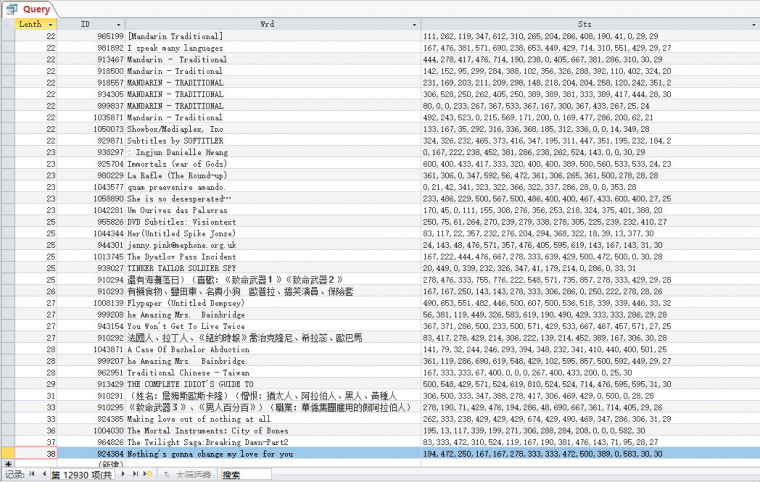Select ID cell 934305

91,94
